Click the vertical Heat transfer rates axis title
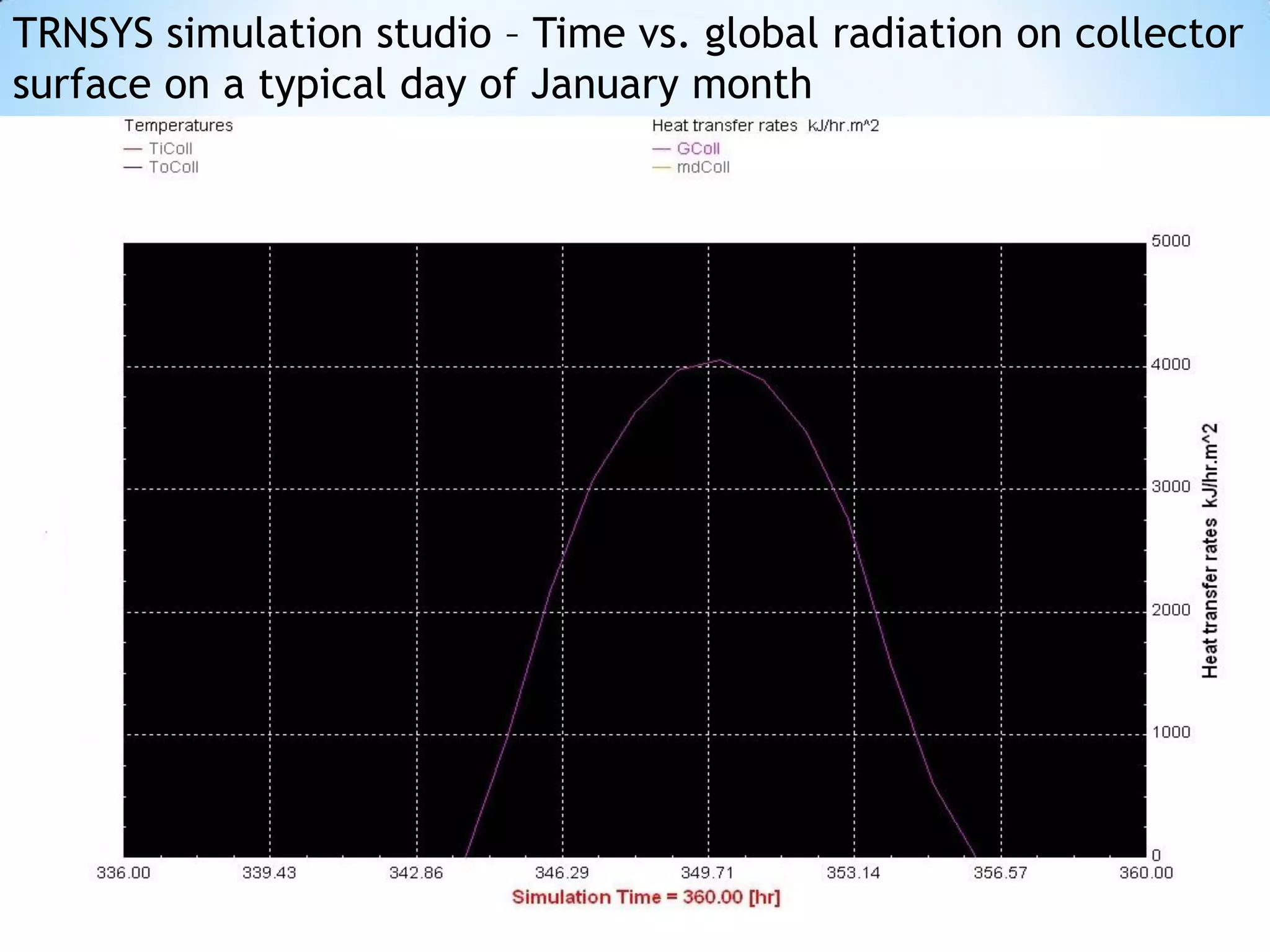 (1210, 551)
